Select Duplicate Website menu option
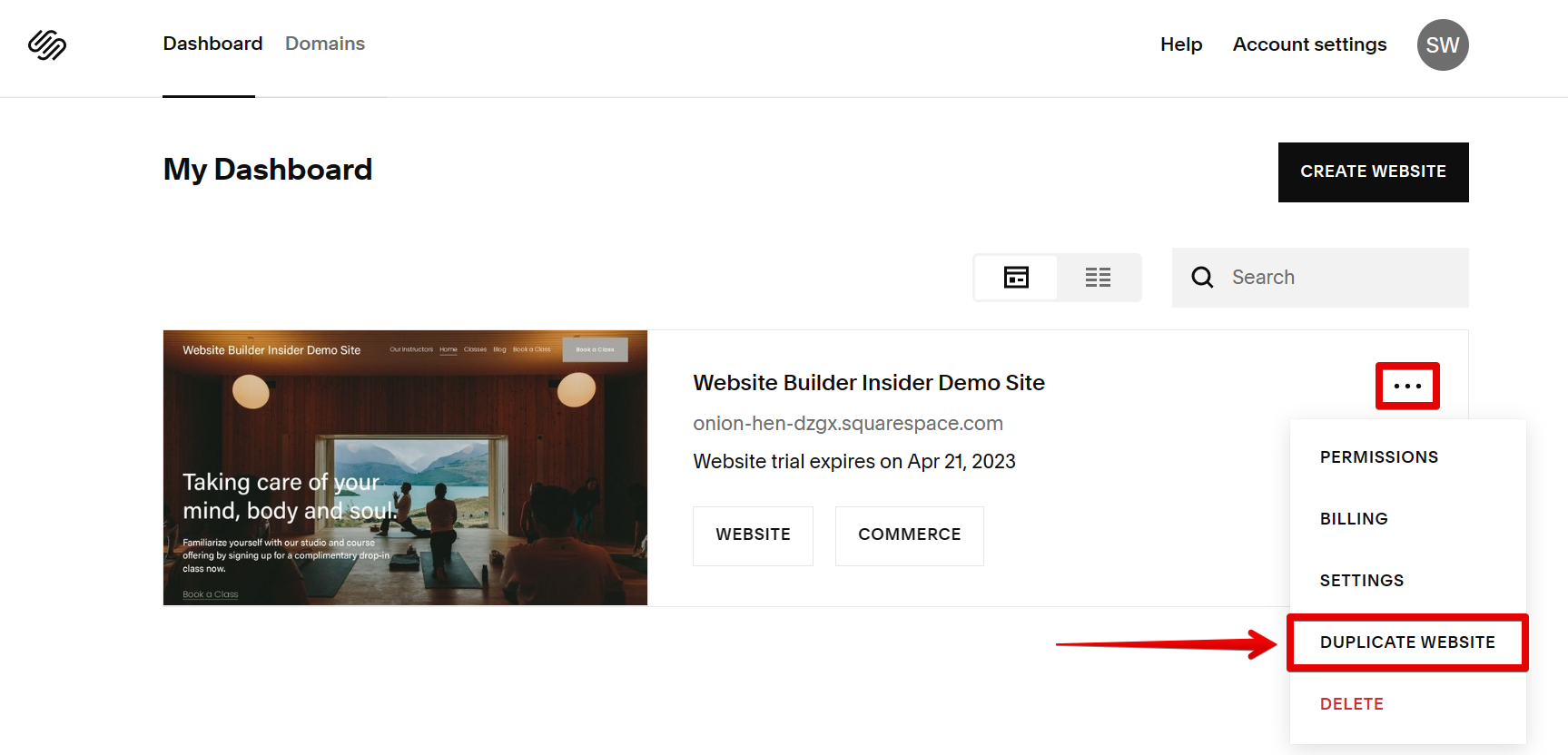This screenshot has width=1568, height=755. coord(1407,642)
